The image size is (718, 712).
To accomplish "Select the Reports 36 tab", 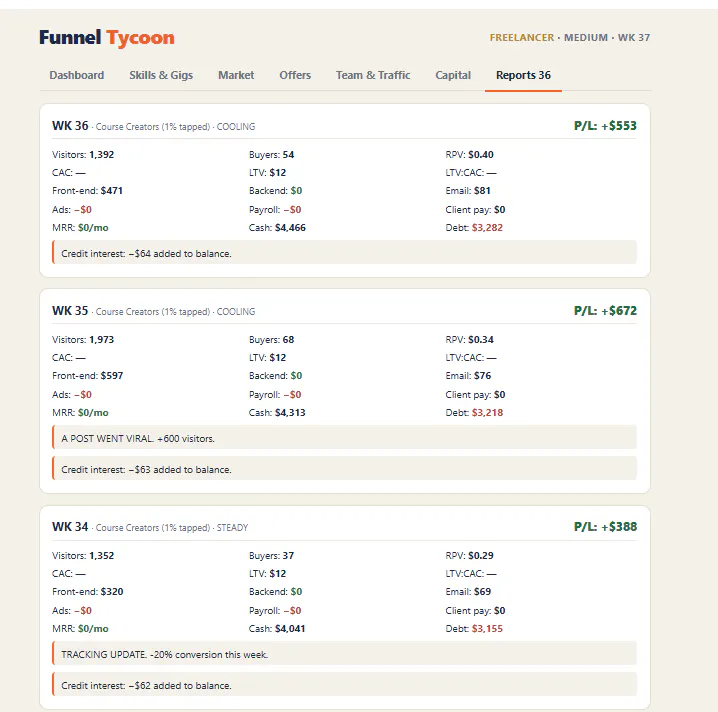I will click(x=523, y=75).
